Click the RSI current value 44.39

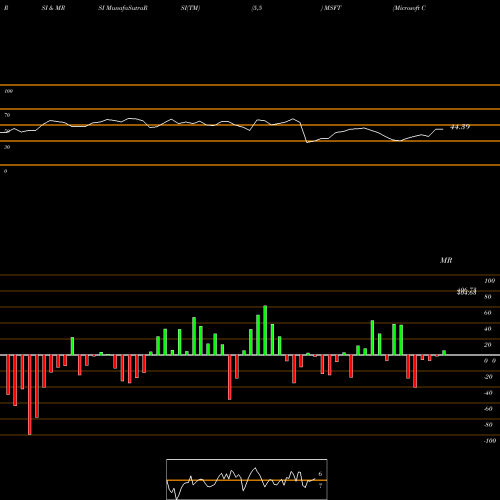pos(460,127)
